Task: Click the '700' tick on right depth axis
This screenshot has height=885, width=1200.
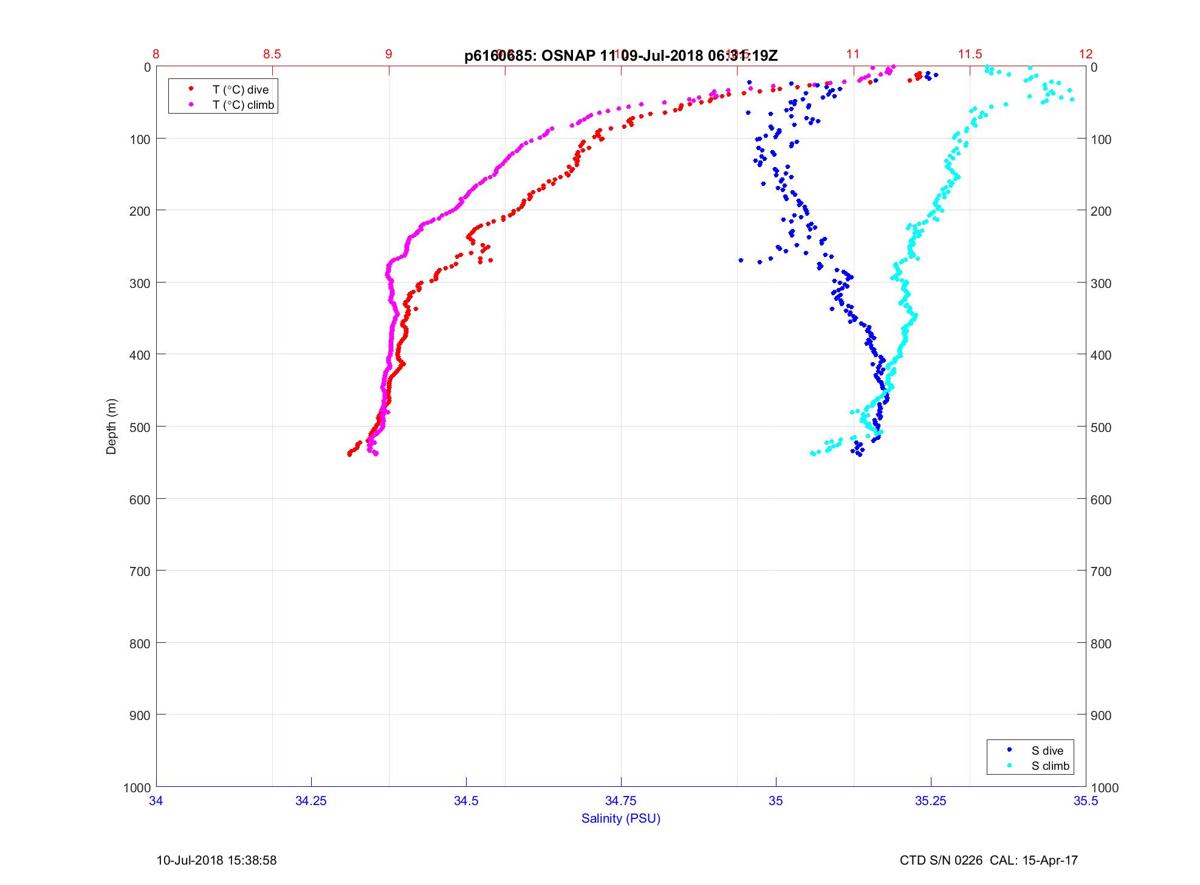Action: pyautogui.click(x=1101, y=571)
